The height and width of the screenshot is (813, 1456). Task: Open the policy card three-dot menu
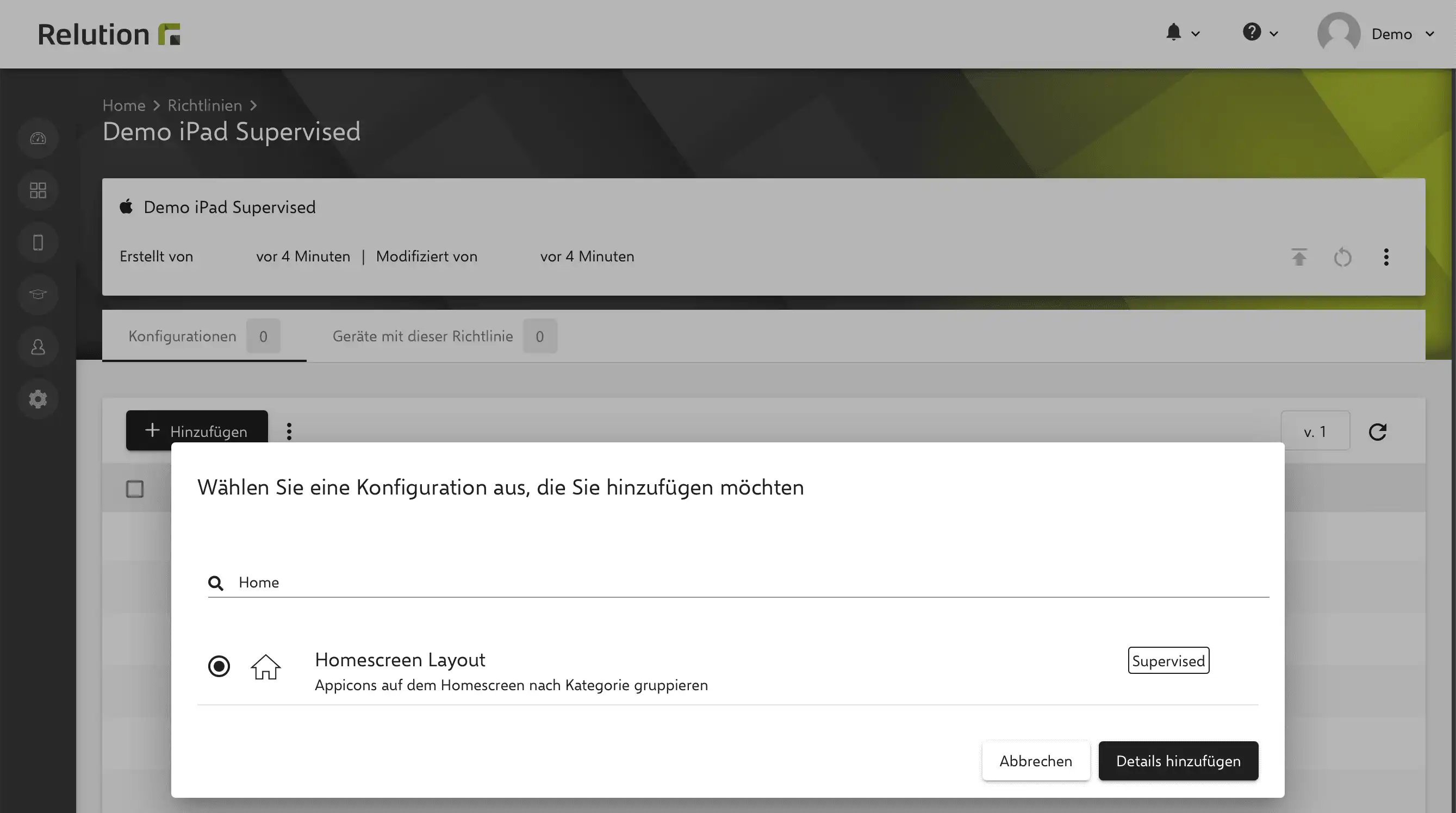point(1386,257)
